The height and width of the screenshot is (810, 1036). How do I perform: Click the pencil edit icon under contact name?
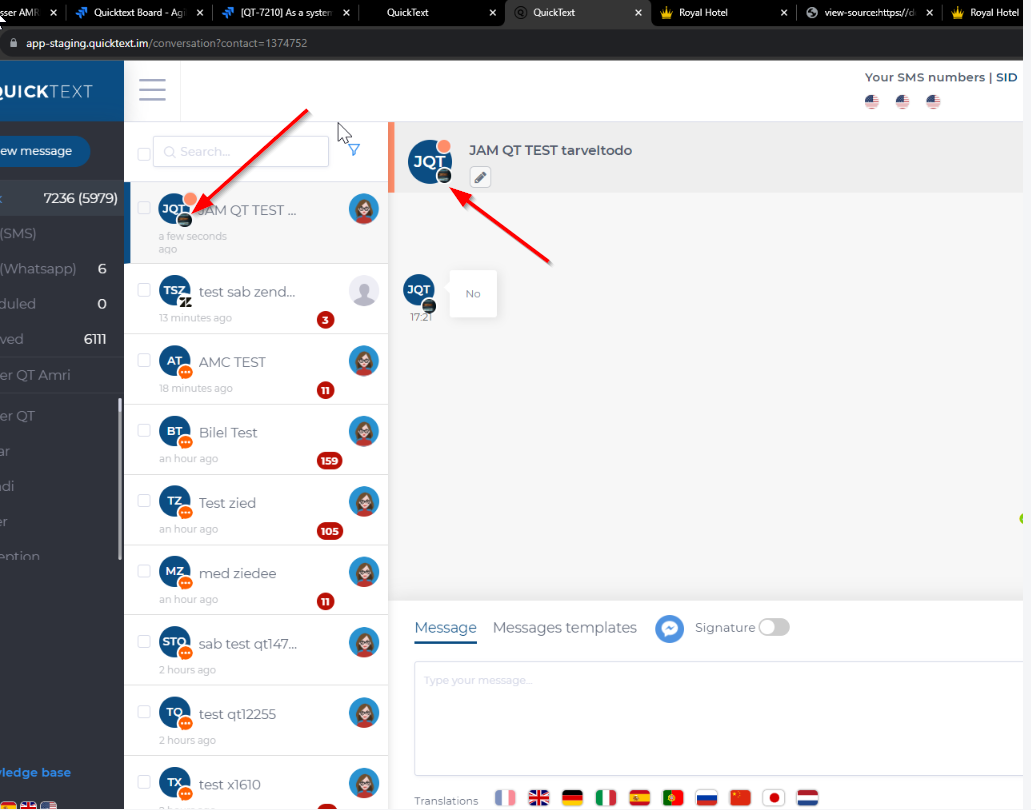(x=480, y=177)
